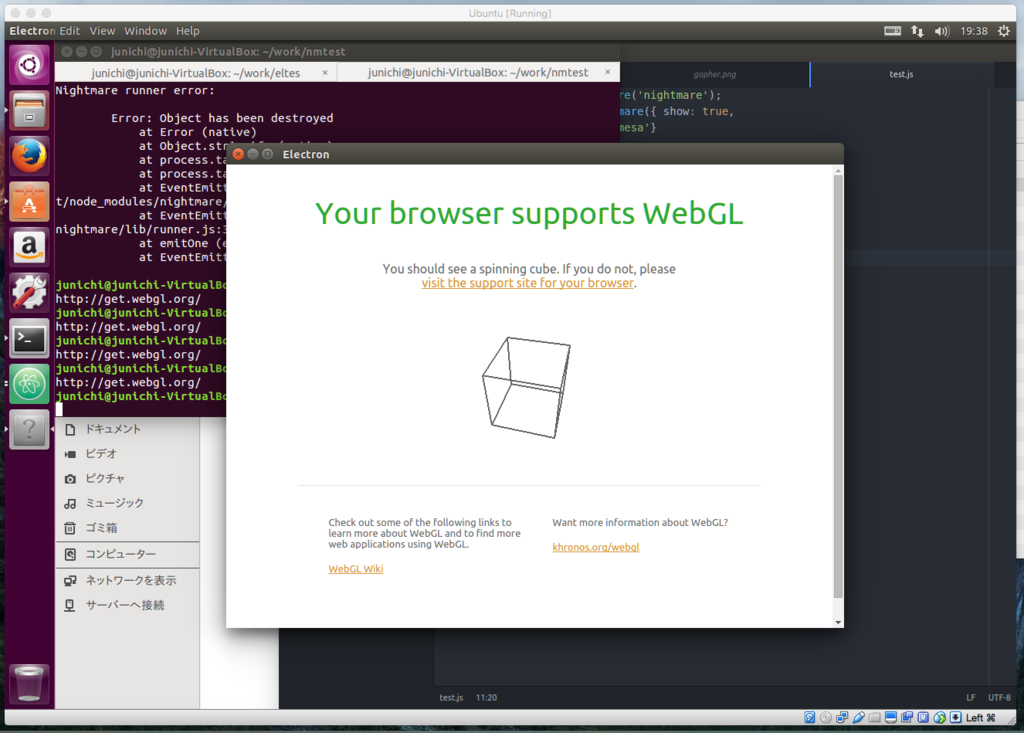
Task: Click the 19:38 clock in panel
Action: coord(974,31)
